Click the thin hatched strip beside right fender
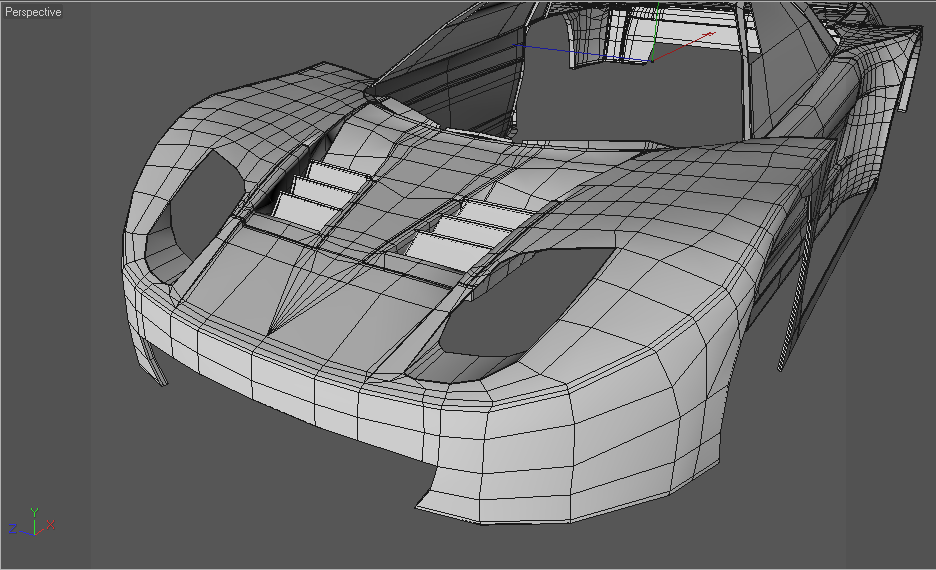 coord(796,286)
